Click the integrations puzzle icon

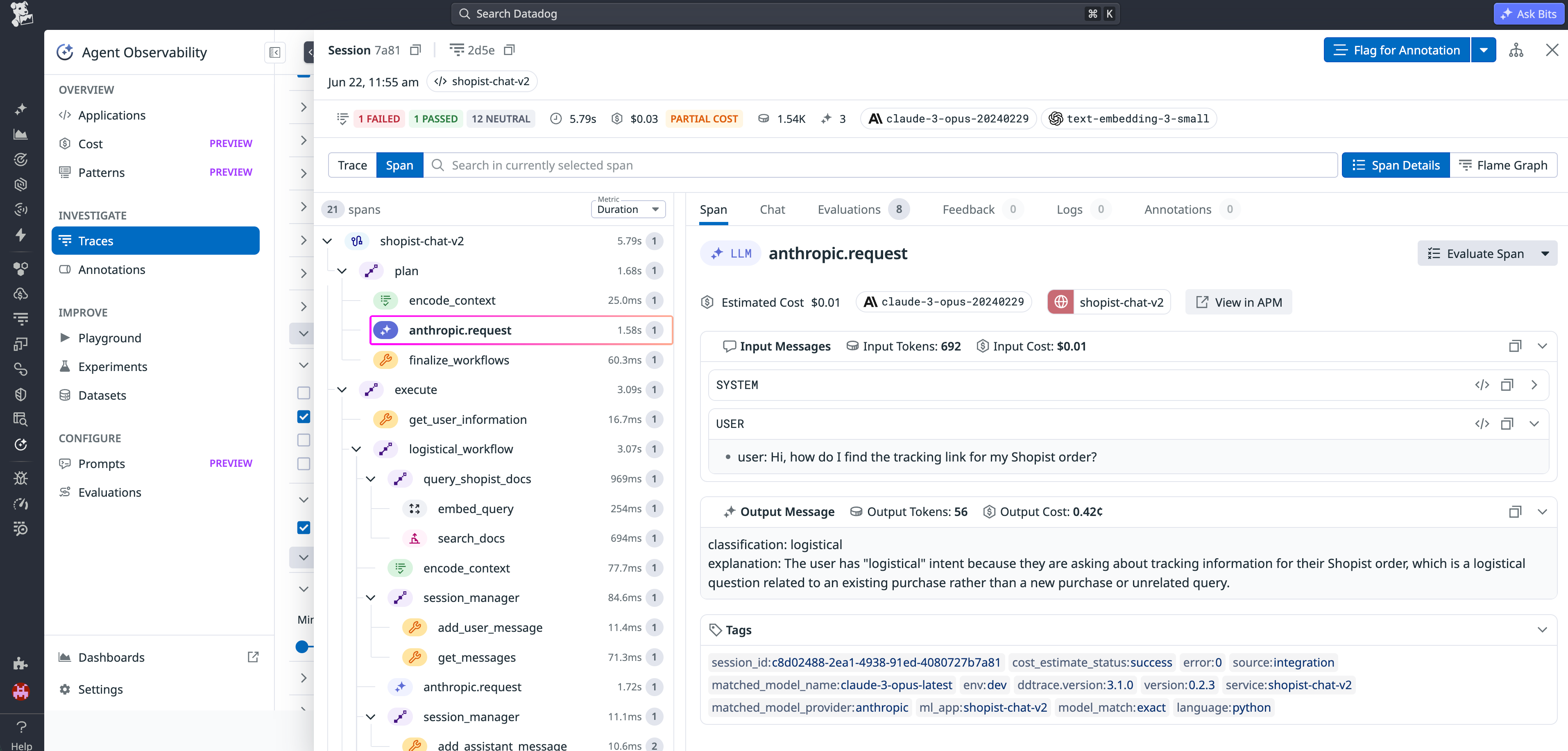click(21, 663)
